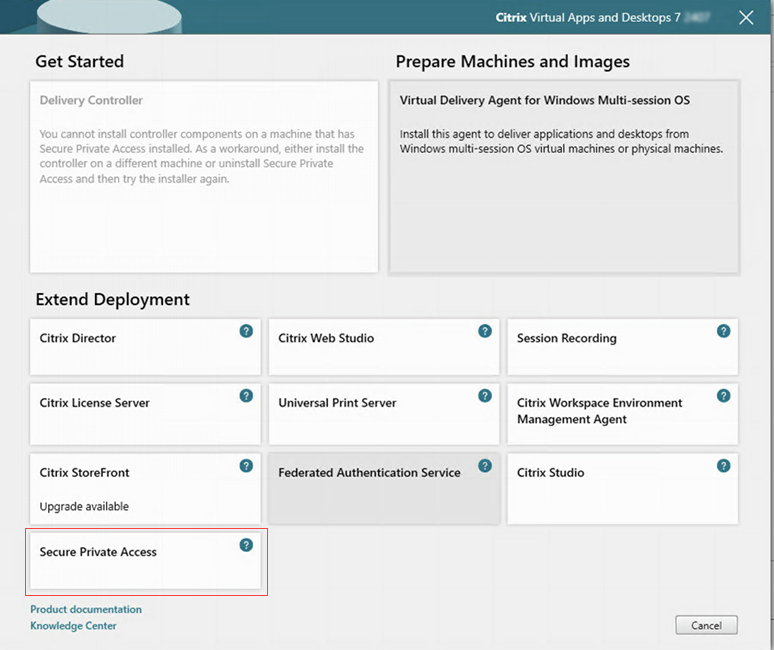Click help icon on Citrix Director tile
This screenshot has height=650, width=774.
(x=246, y=331)
